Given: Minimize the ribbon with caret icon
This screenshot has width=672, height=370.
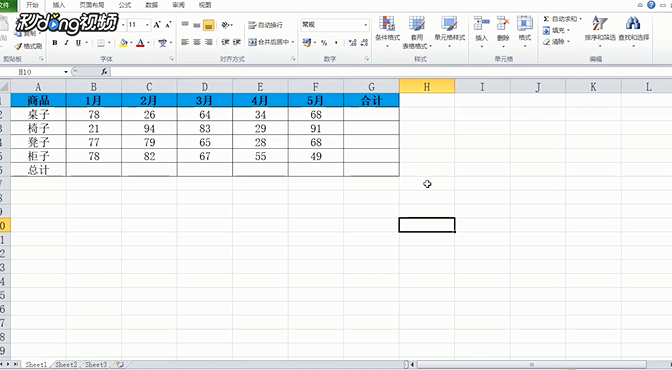Looking at the screenshot, I should click(x=640, y=5).
